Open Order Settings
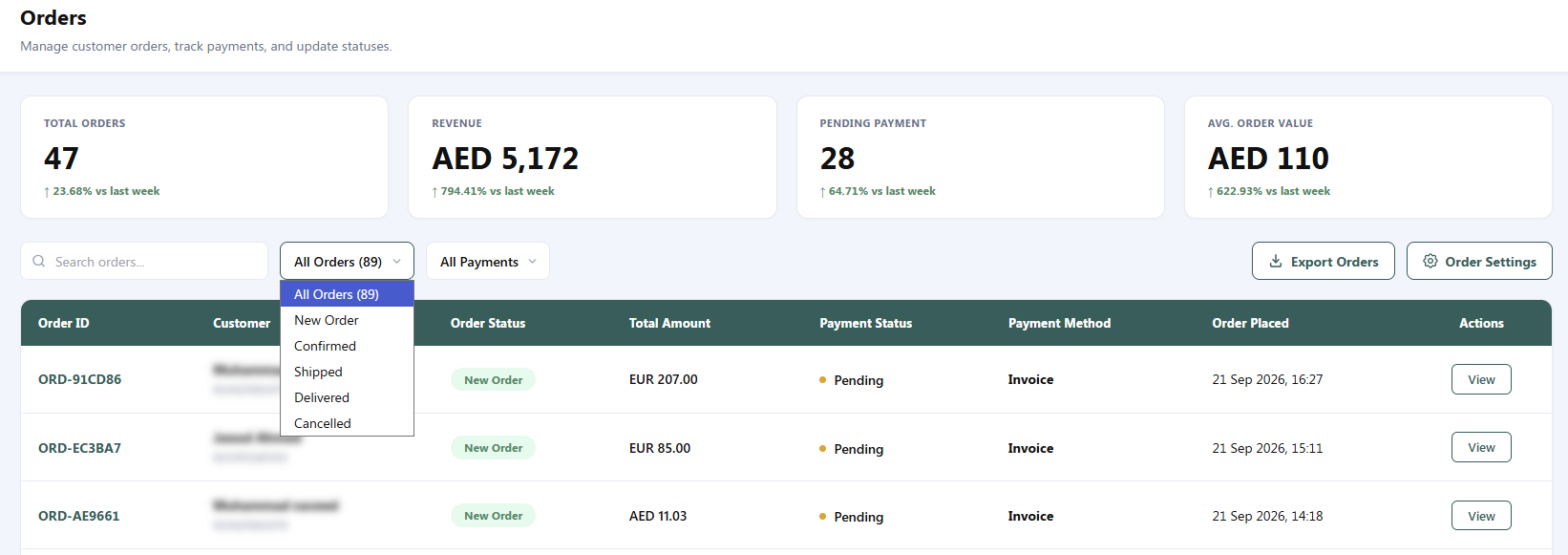Image resolution: width=1568 pixels, height=555 pixels. [x=1479, y=261]
